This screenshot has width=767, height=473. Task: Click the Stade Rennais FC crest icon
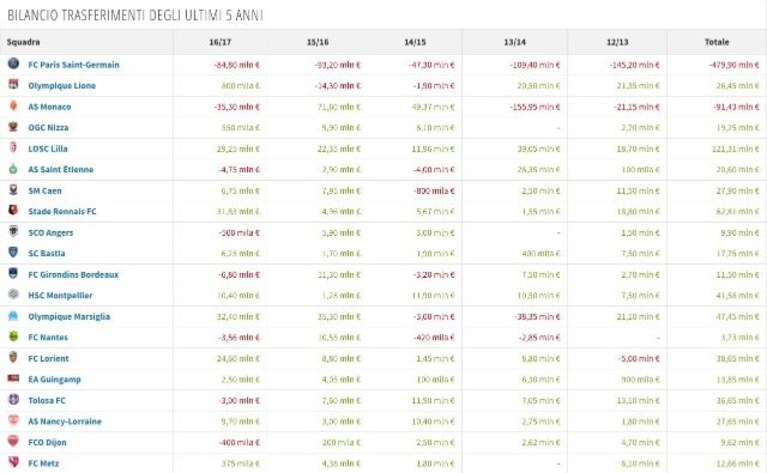(13, 210)
